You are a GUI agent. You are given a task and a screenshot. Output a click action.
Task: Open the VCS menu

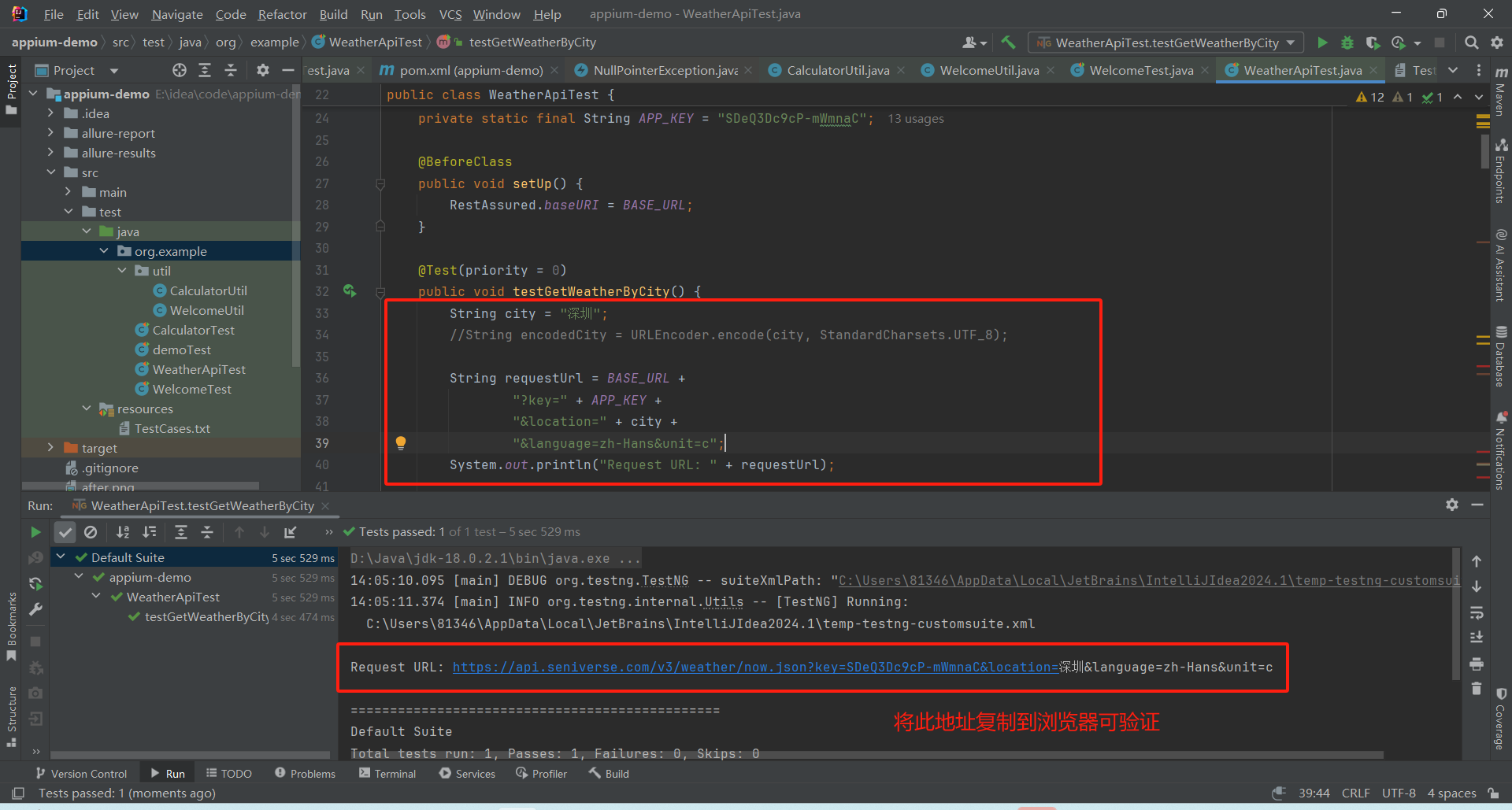(450, 14)
